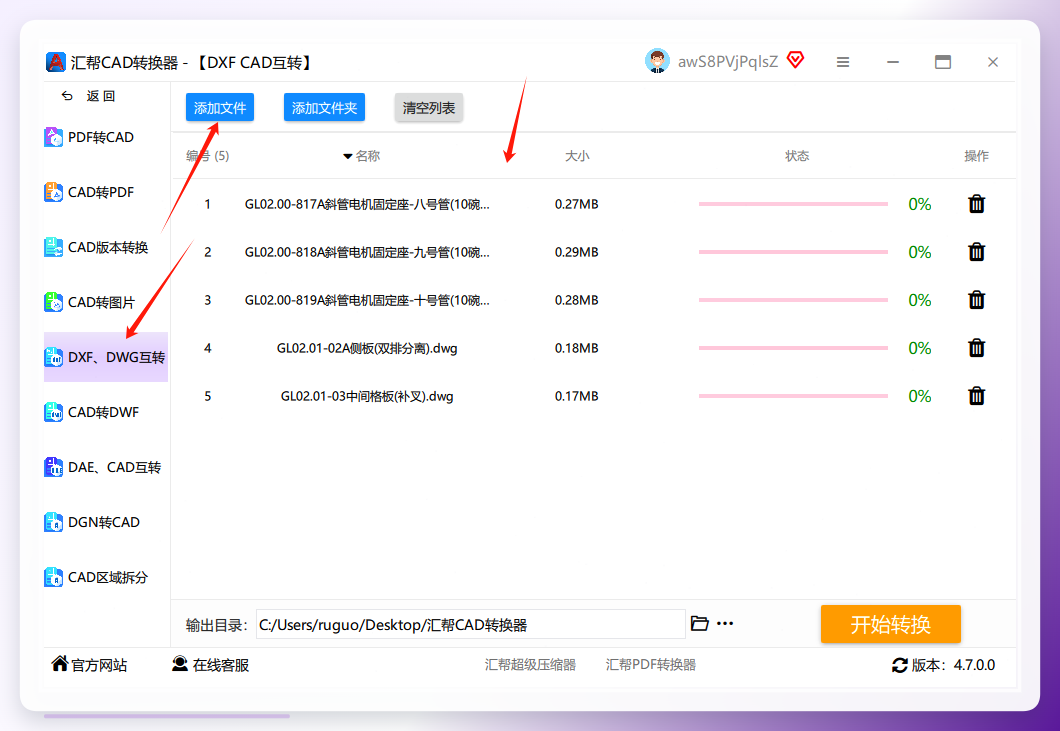This screenshot has width=1060, height=731.
Task: Click the 0.17MB size cell
Action: 577,396
